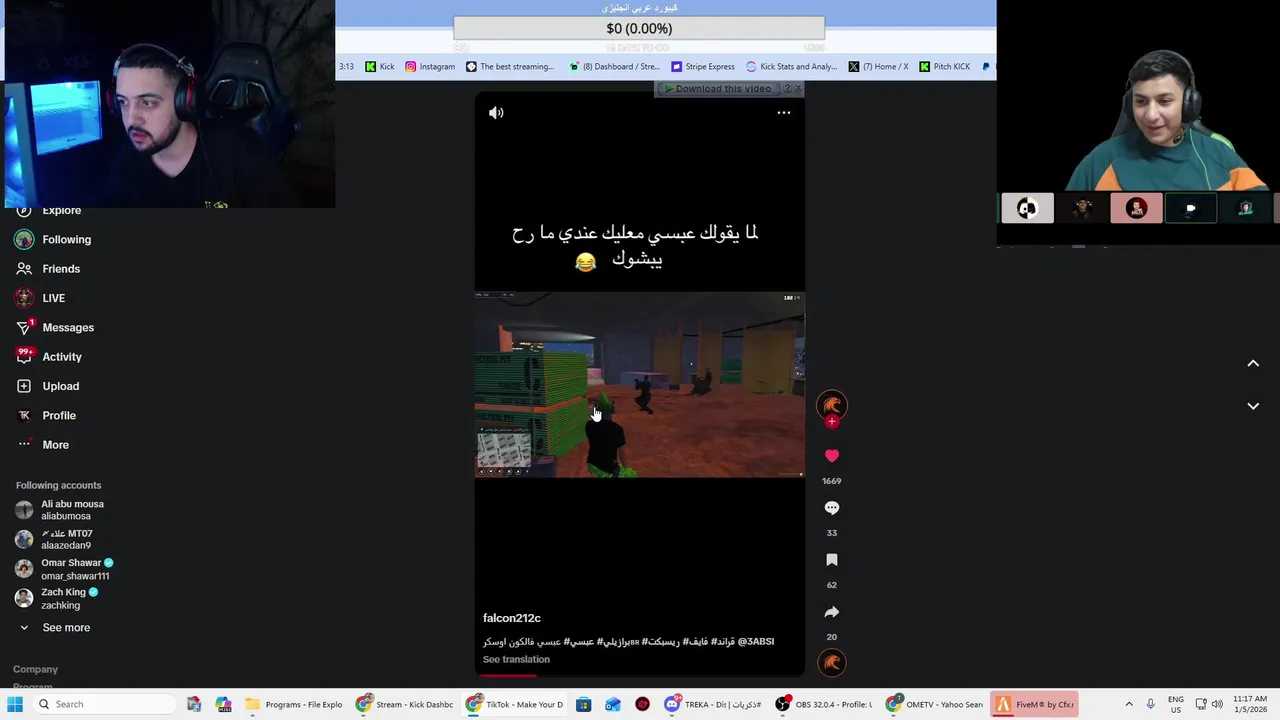
Task: Click See translation under caption
Action: coord(516,660)
